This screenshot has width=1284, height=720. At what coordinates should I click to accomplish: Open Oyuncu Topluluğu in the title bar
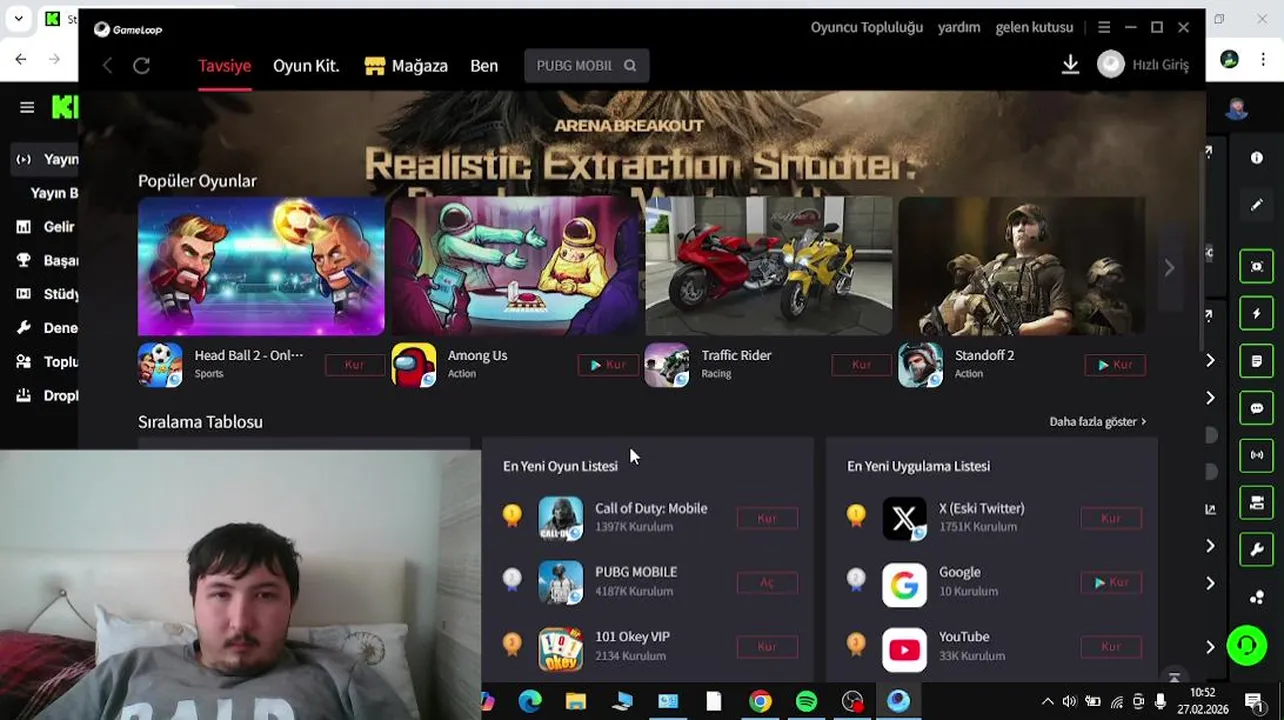867,28
